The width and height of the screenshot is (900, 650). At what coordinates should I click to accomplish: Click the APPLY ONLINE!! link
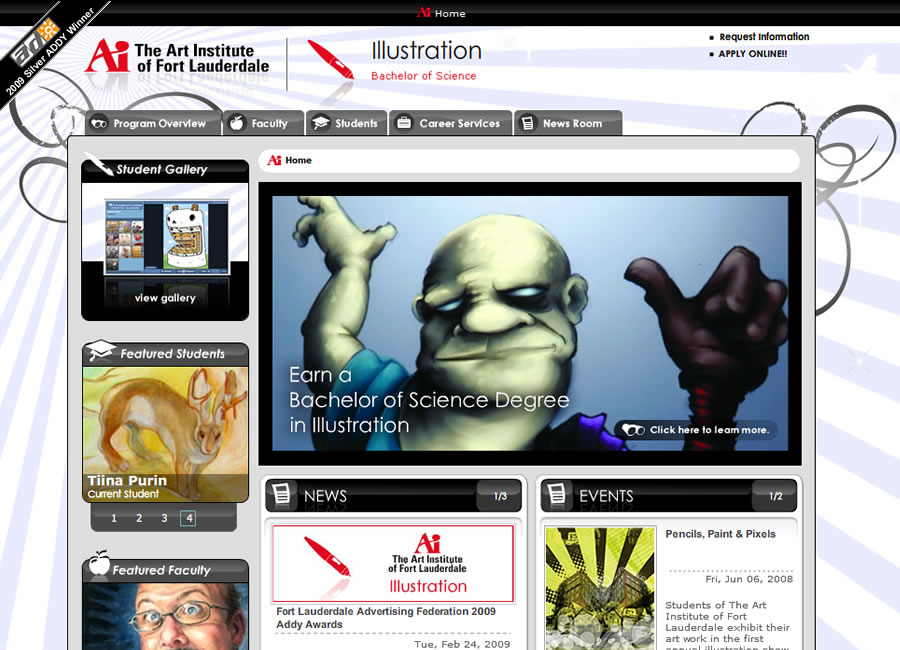(752, 54)
